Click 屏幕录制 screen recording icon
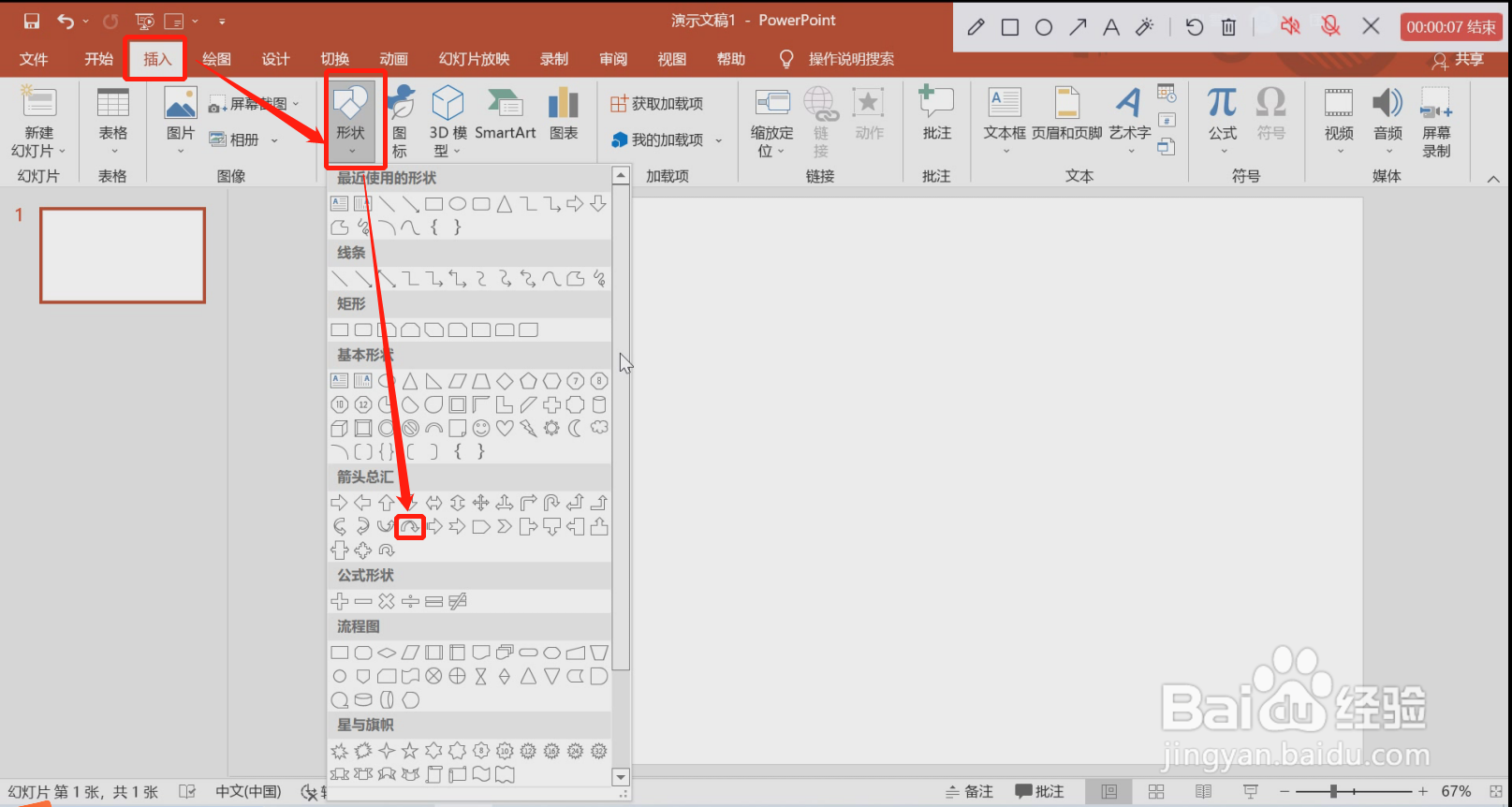This screenshot has width=1512, height=807. point(1436,123)
